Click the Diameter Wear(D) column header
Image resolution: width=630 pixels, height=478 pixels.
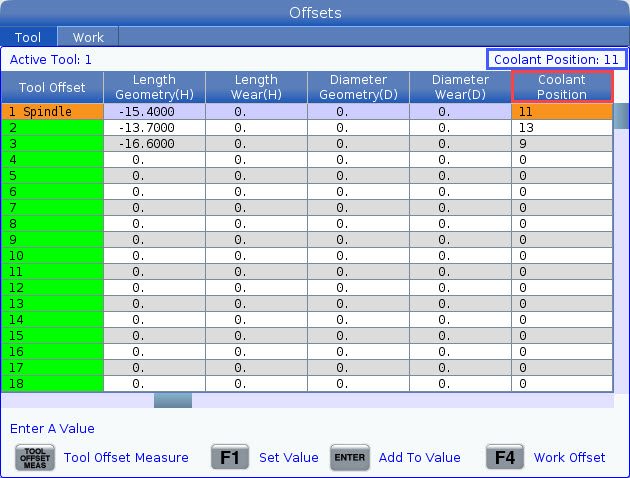(x=459, y=87)
